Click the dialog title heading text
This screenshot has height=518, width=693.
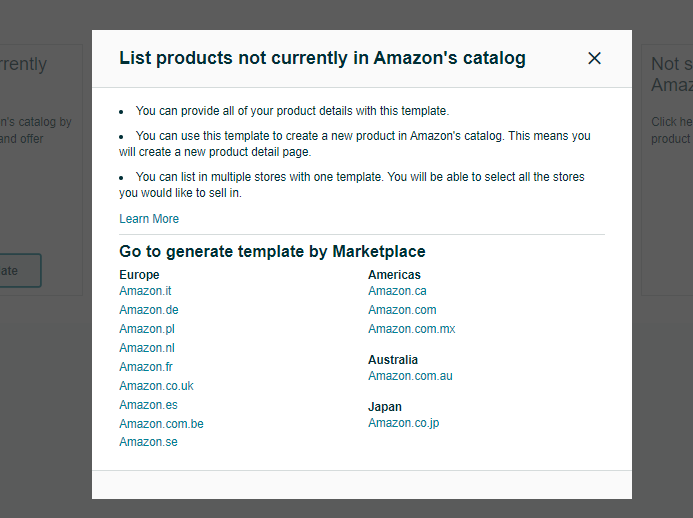322,58
